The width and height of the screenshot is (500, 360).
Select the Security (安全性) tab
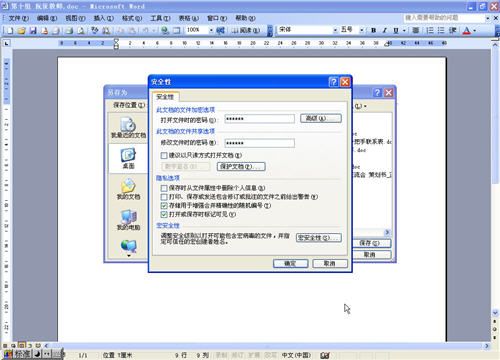pos(165,97)
